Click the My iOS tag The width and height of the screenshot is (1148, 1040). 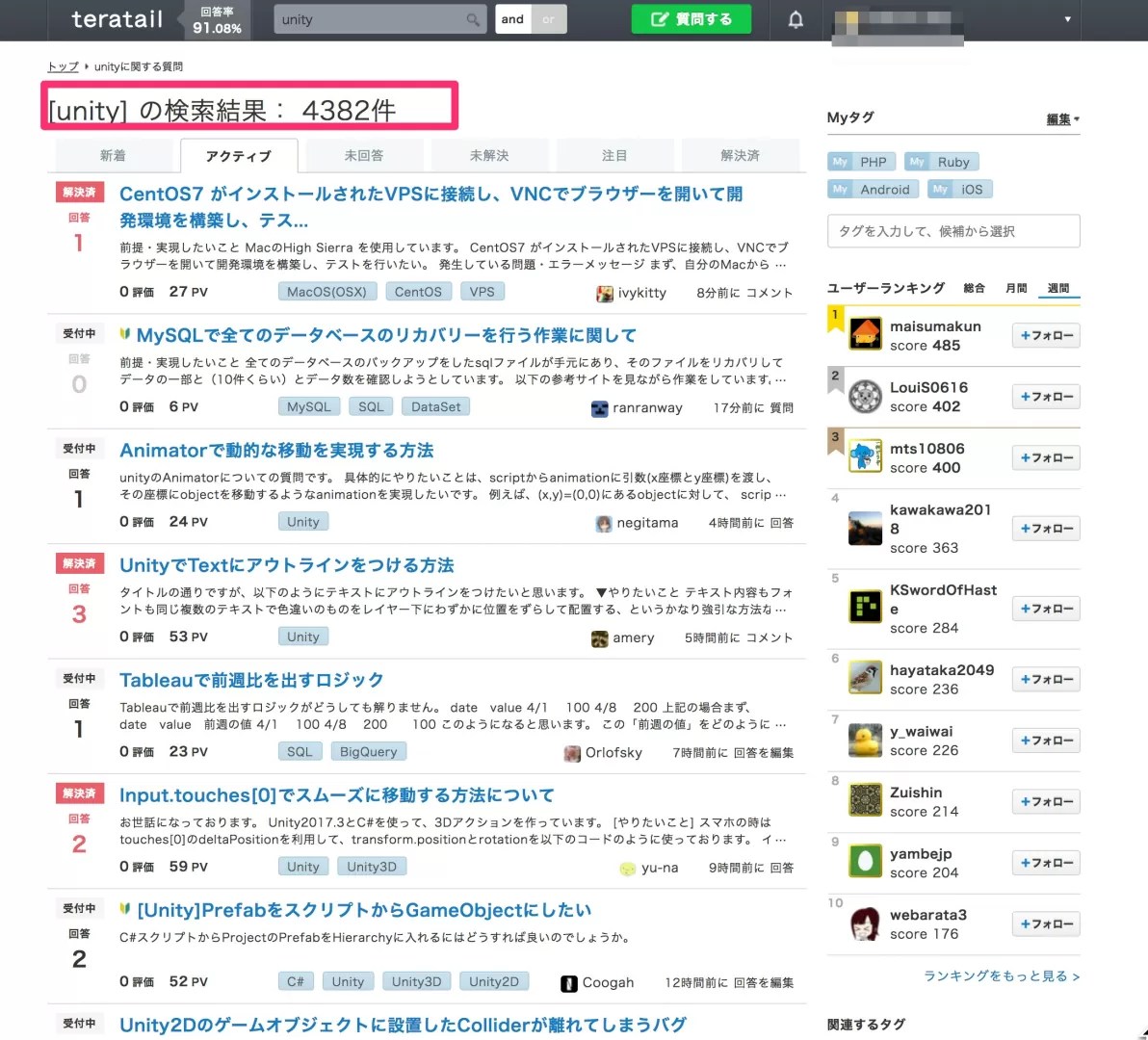tap(960, 190)
